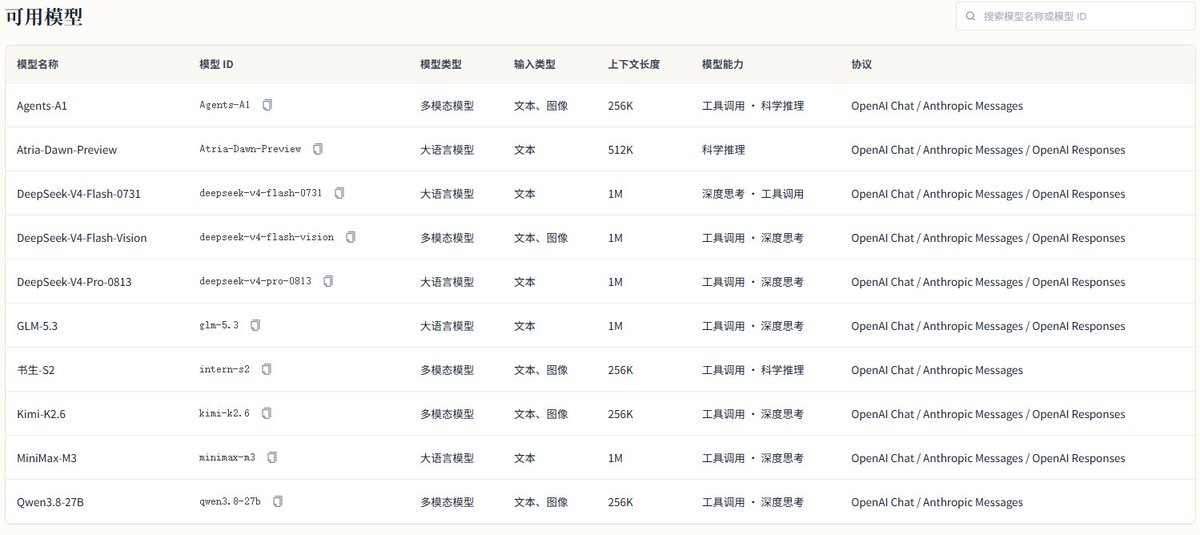1200x535 pixels.
Task: Click the protocol cell of Agents-A1
Action: [937, 105]
